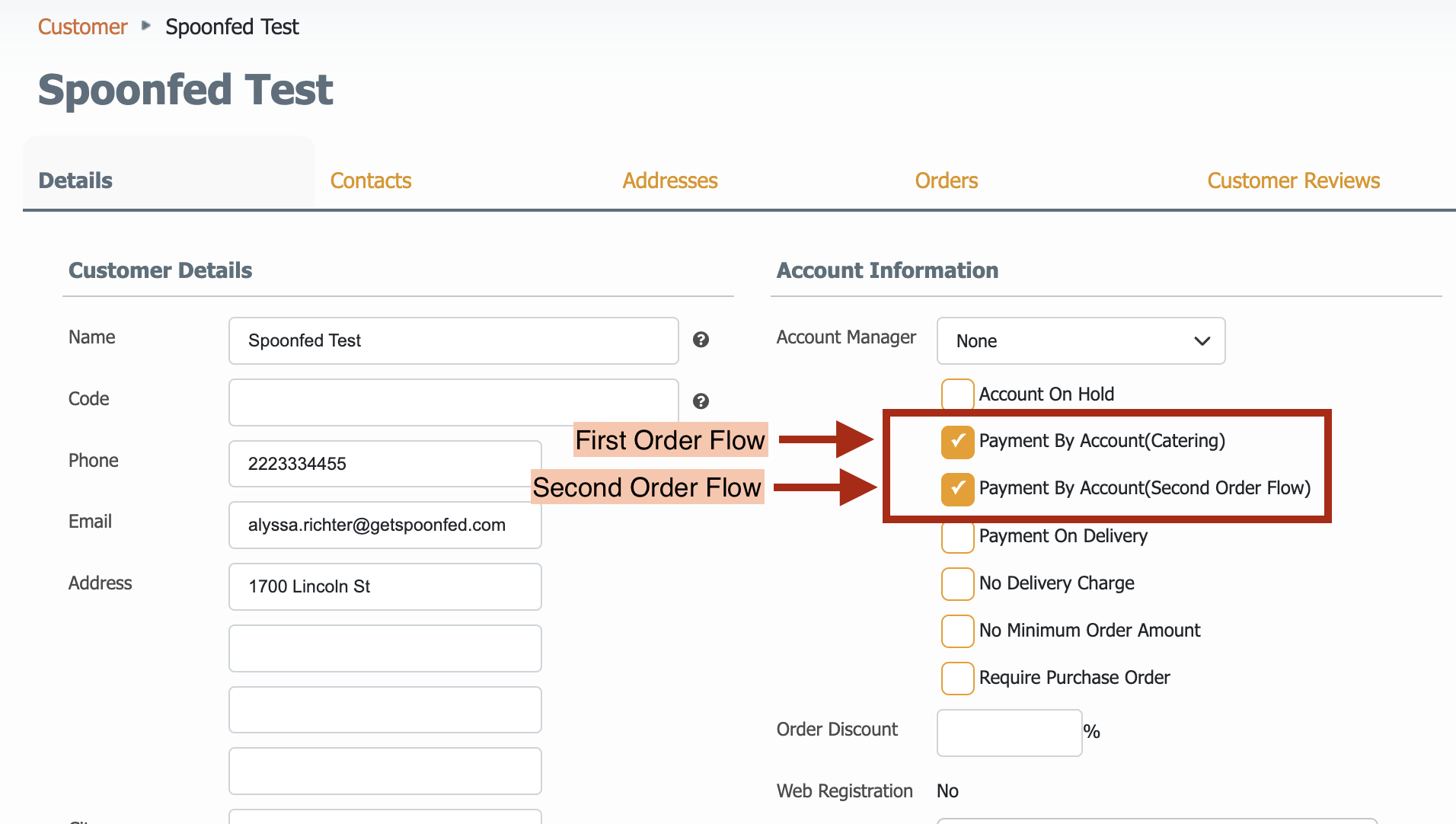
Task: Open the Account Manager dropdown
Action: pyautogui.click(x=1081, y=340)
